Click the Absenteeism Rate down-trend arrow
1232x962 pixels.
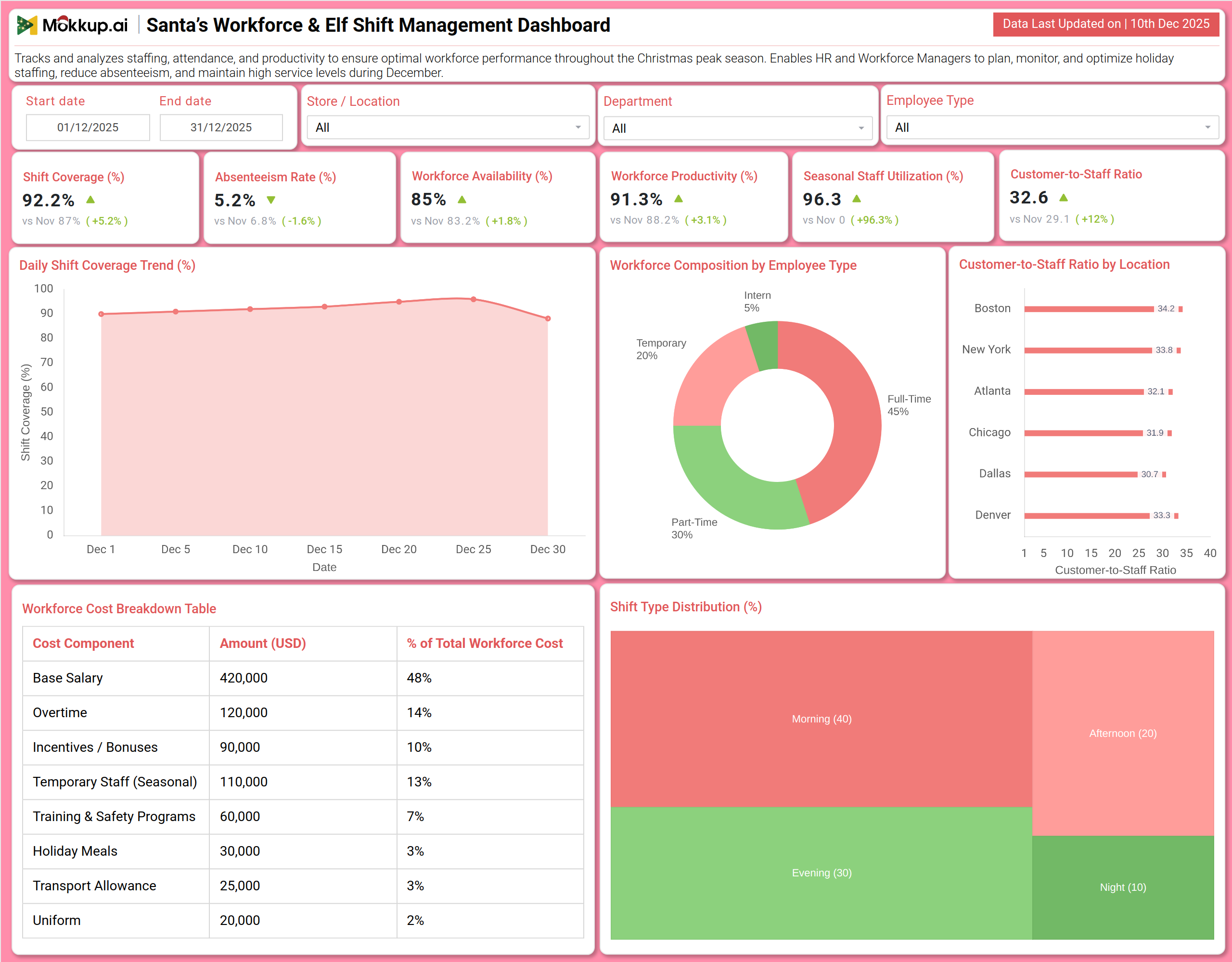point(271,200)
